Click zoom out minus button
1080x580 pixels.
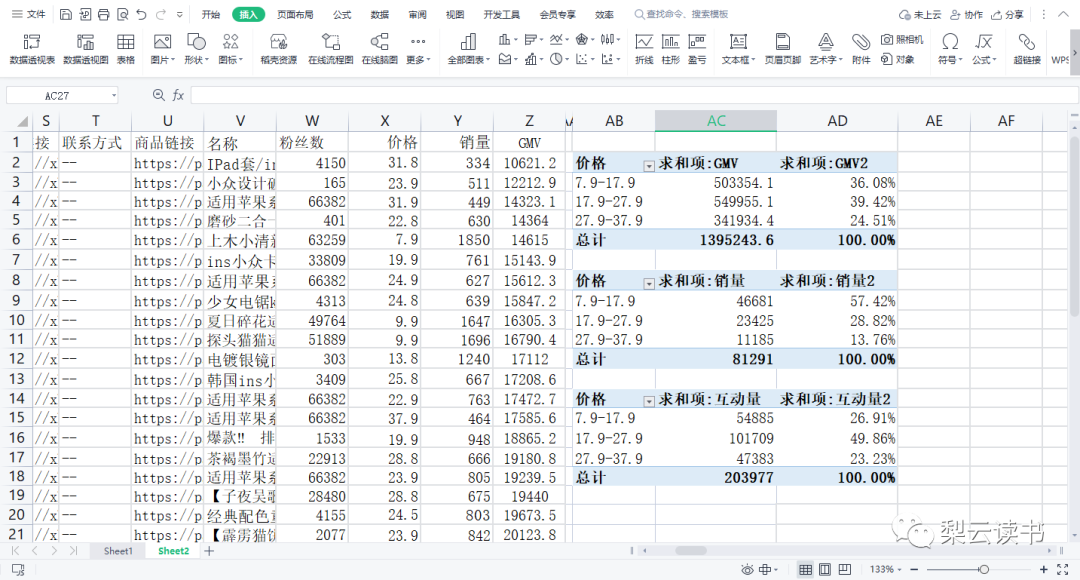click(x=915, y=569)
